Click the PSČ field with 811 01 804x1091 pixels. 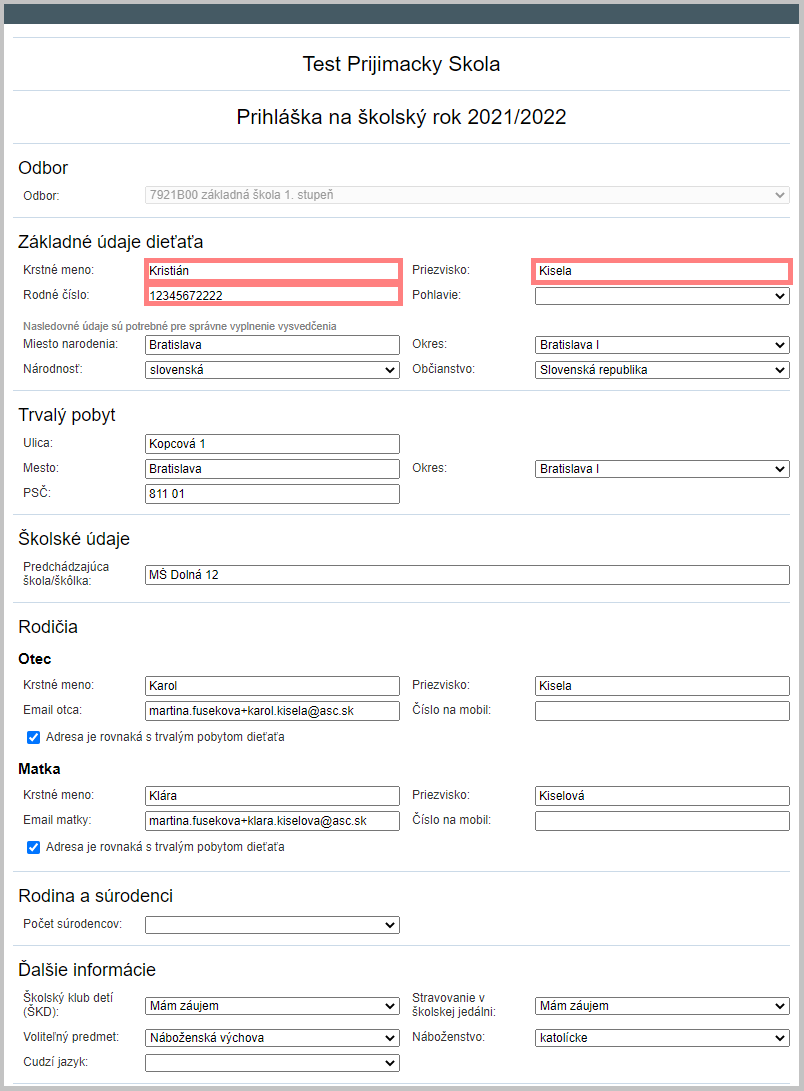(273, 494)
